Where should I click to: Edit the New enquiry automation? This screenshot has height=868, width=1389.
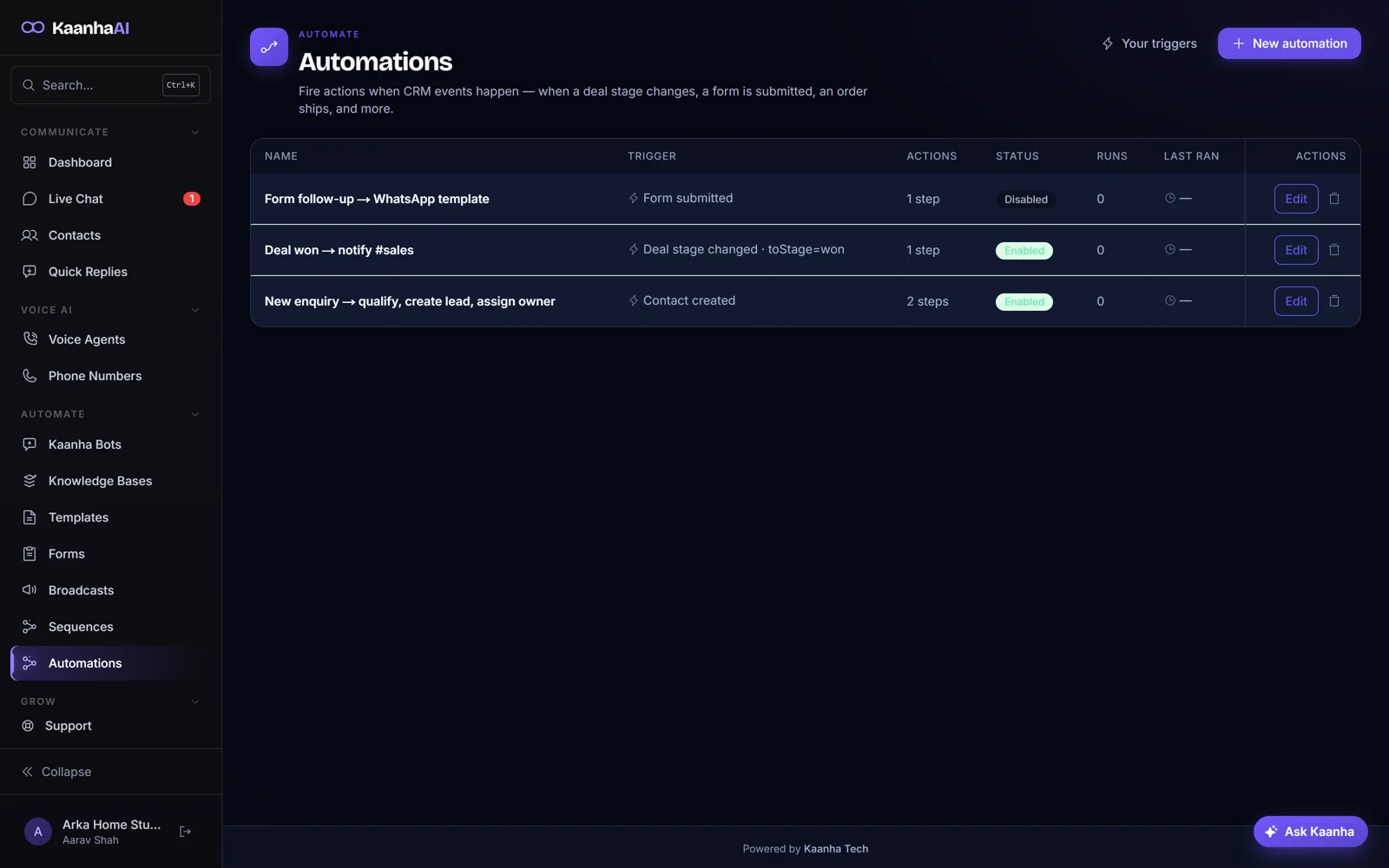[x=1296, y=301]
